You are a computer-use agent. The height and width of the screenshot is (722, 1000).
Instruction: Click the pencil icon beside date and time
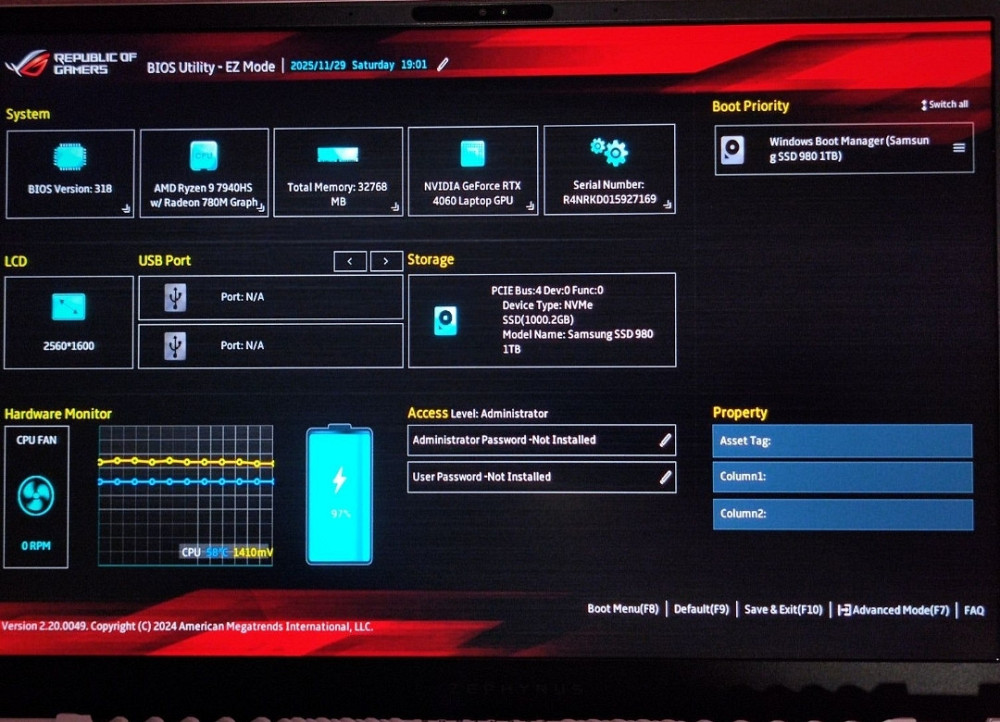443,65
